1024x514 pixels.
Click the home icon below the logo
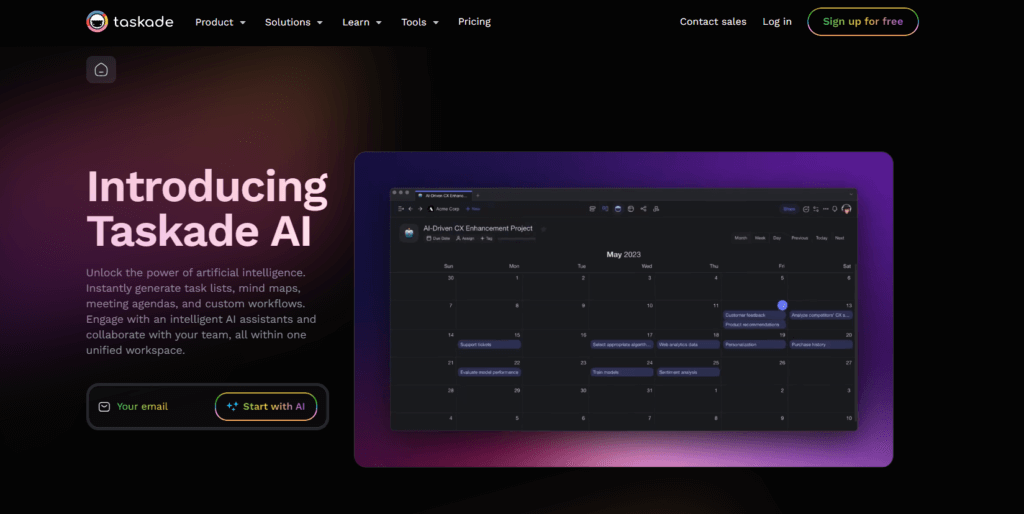pos(101,69)
